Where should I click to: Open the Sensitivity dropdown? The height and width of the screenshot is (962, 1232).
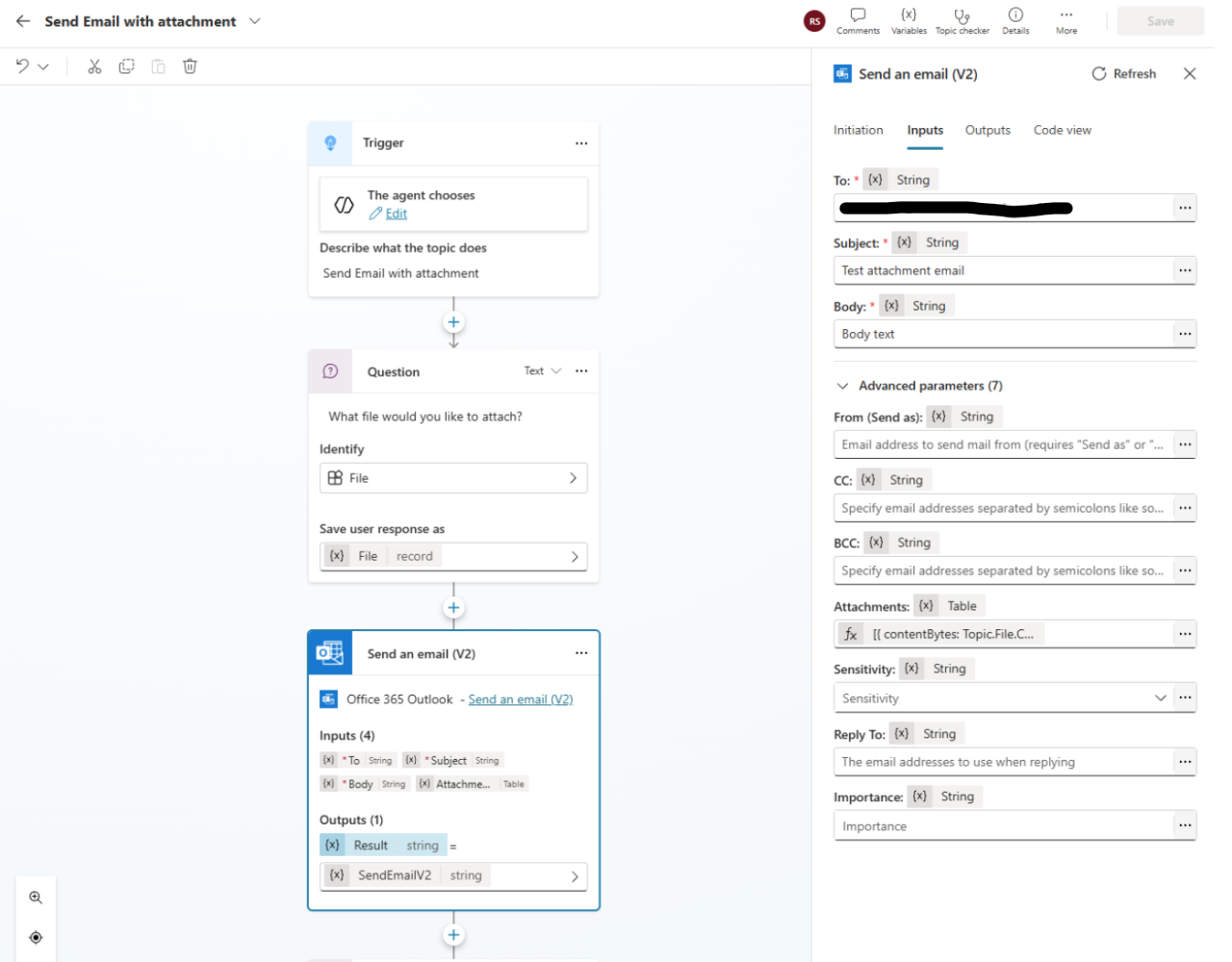point(1160,698)
